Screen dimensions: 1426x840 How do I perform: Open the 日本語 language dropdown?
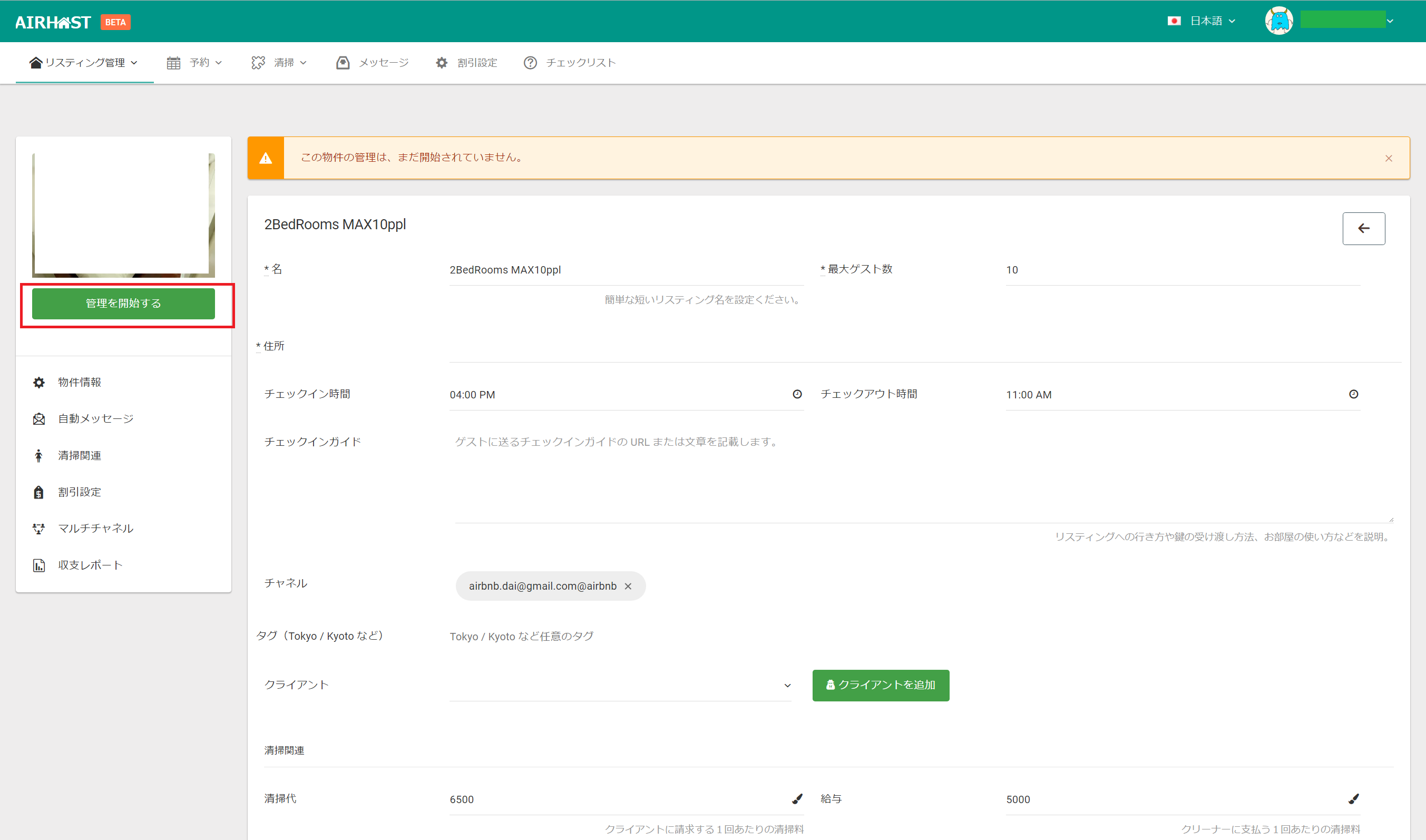pyautogui.click(x=1205, y=21)
